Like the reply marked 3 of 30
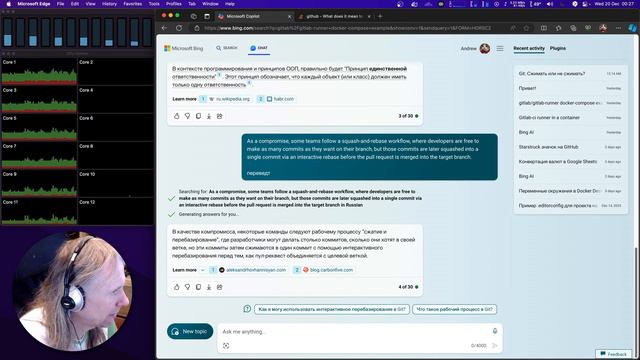This screenshot has height=360, width=640. click(177, 116)
